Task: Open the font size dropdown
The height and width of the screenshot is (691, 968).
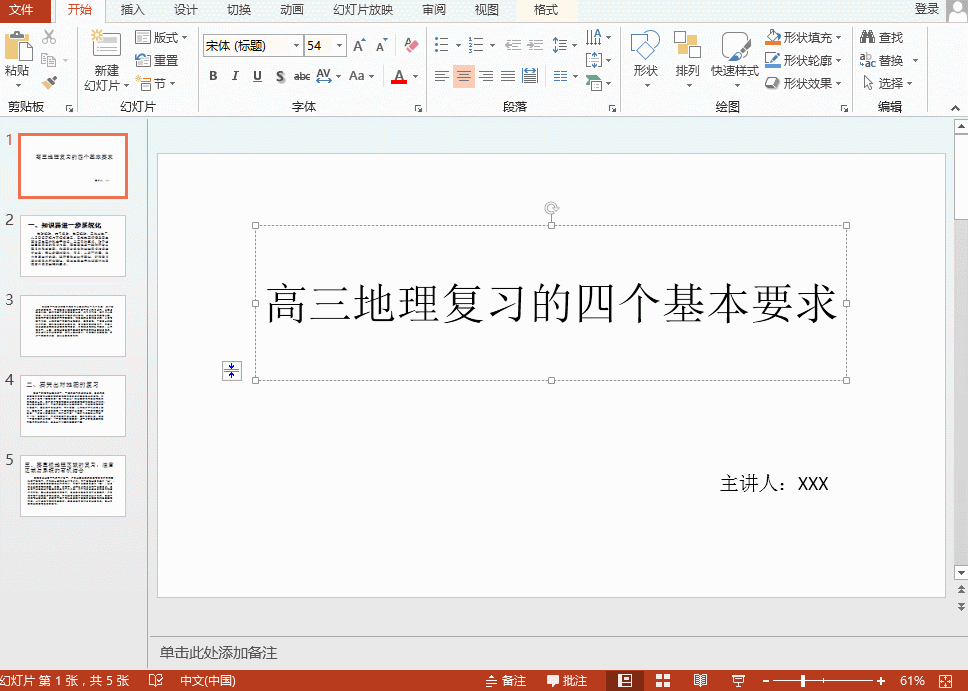Action: coord(340,46)
